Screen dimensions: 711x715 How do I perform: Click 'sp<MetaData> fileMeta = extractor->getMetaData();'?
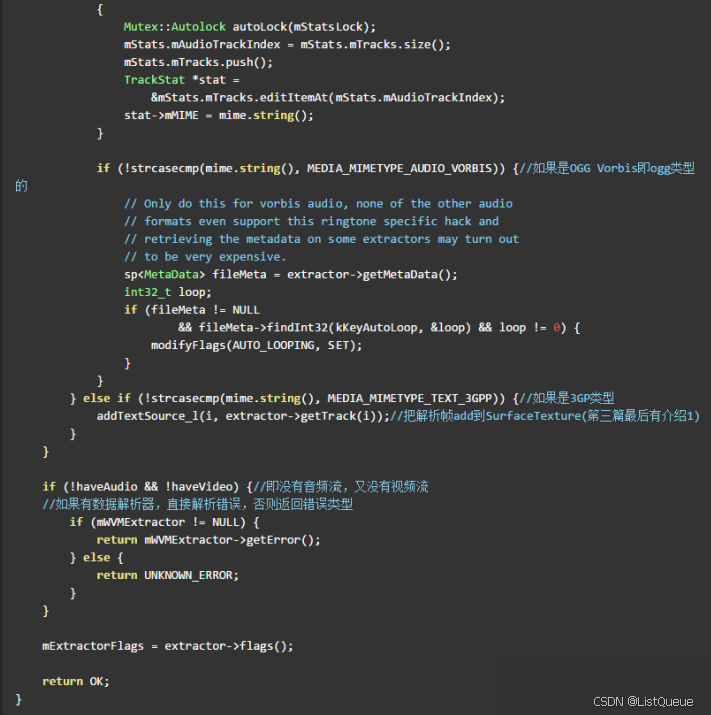[x=291, y=275]
